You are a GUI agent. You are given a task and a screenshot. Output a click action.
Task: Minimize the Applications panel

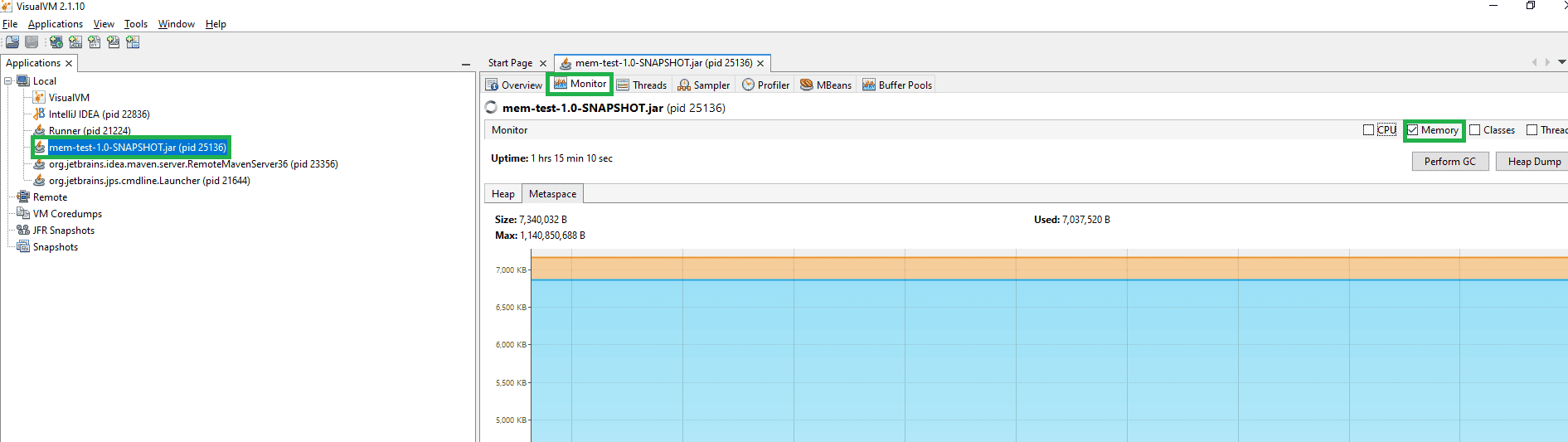point(466,64)
